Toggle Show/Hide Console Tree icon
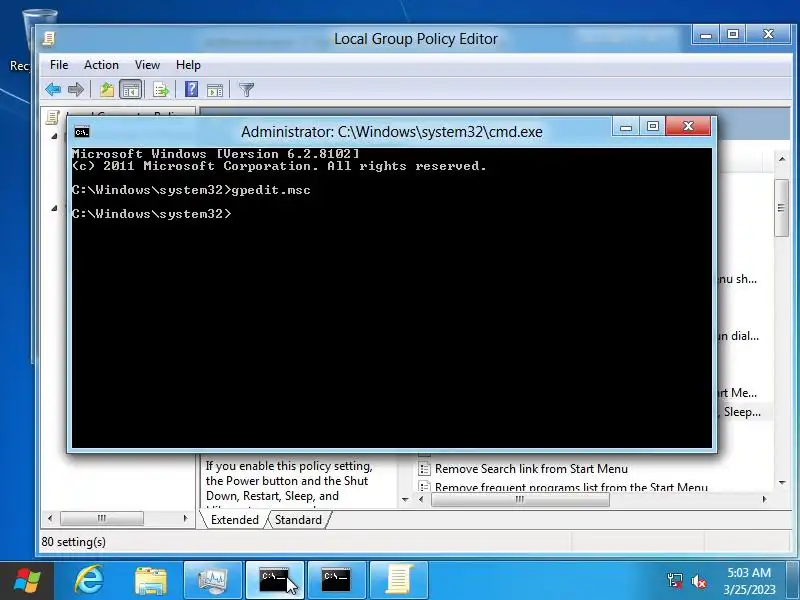 (x=131, y=90)
